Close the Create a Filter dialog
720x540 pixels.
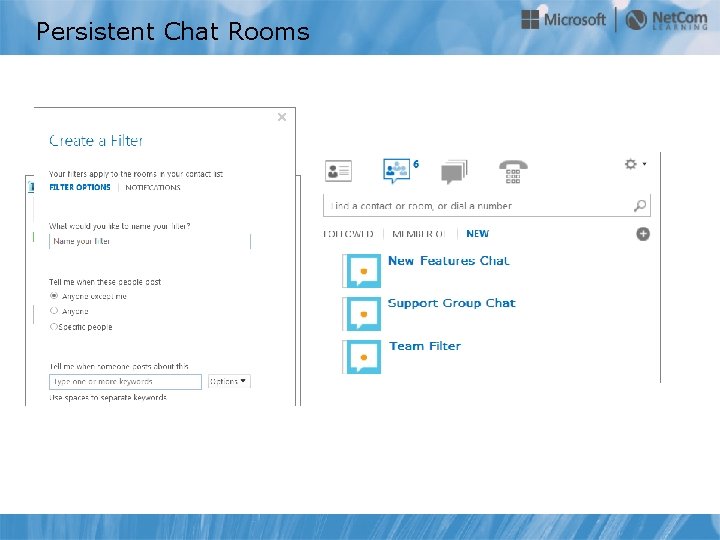282,117
